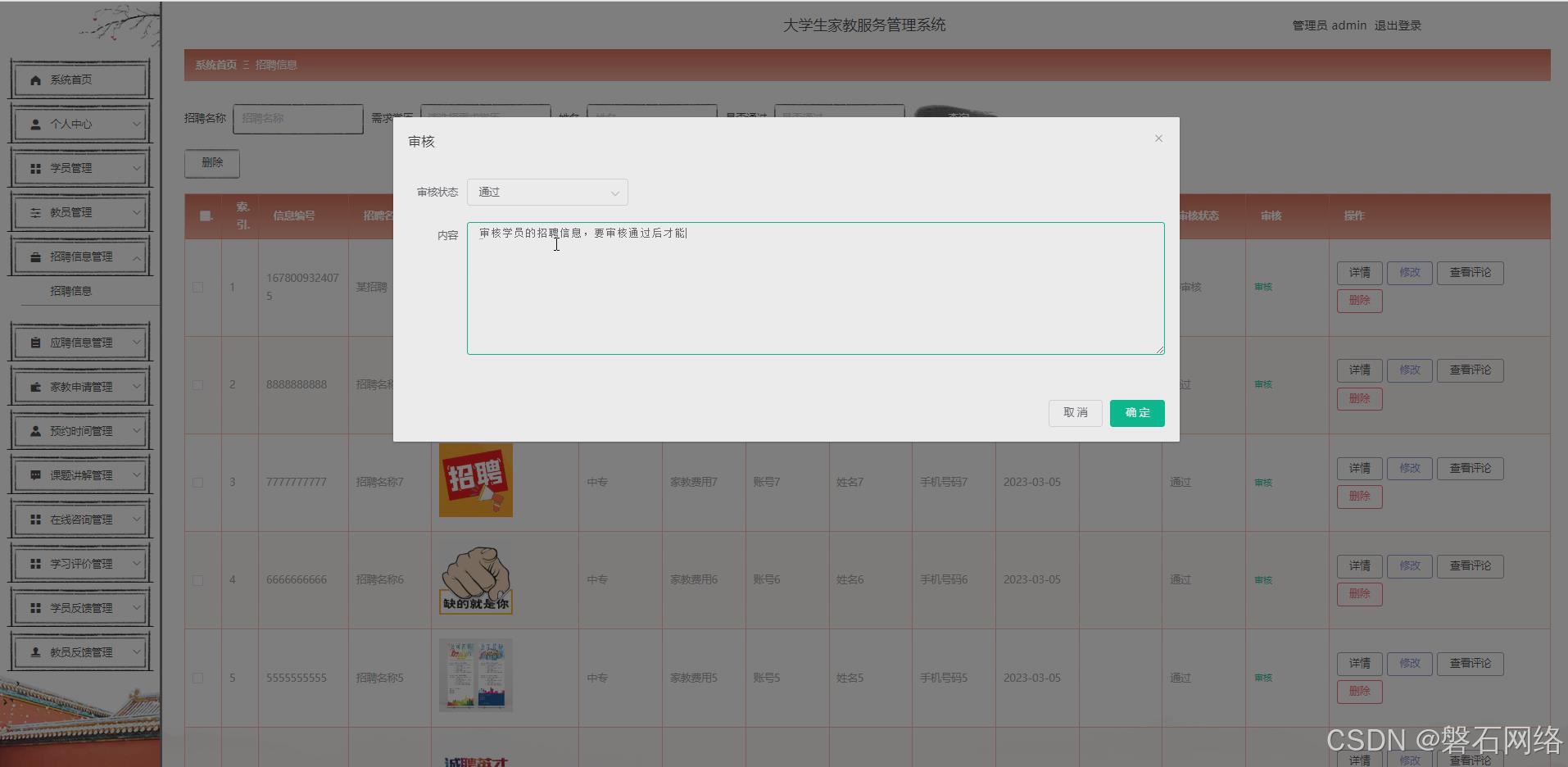Open 系统首页 via the home icon

34,79
